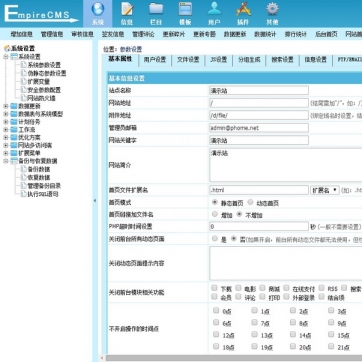
Task: Switch to the 信息设置 tab
Action: point(315,60)
